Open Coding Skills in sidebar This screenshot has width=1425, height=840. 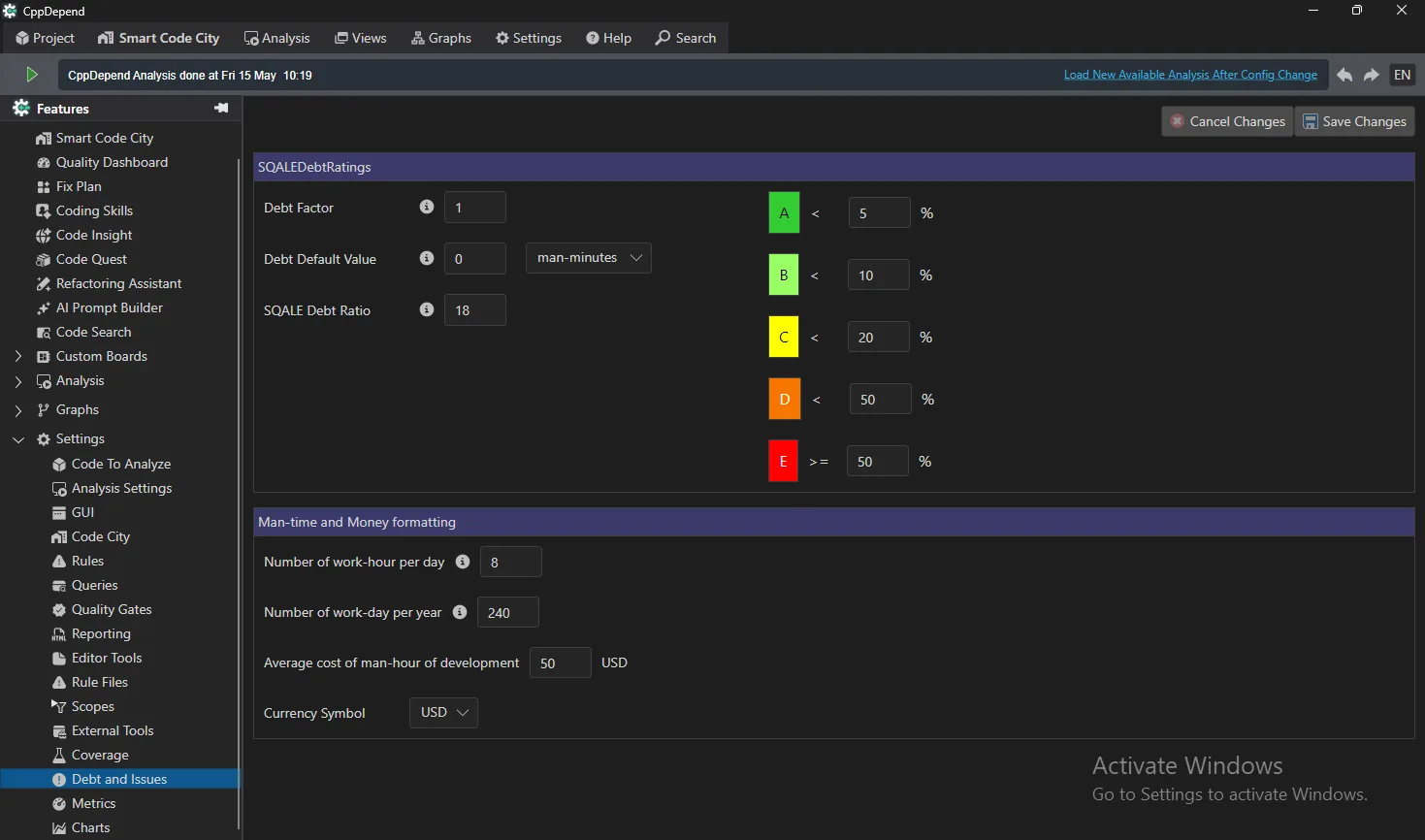84,210
